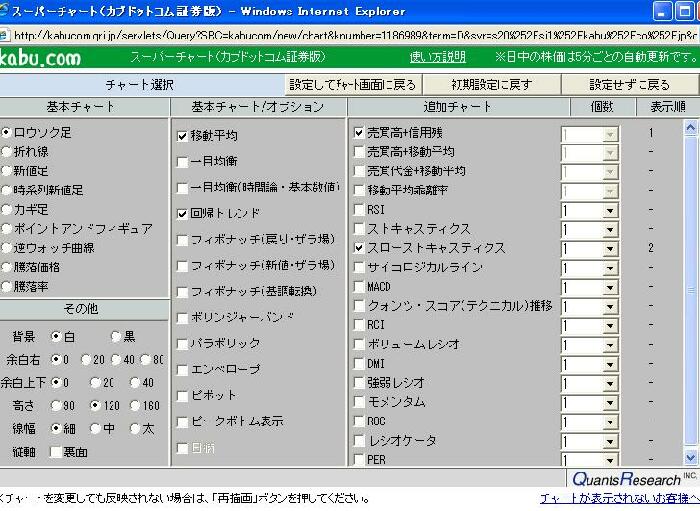Click scroll-down arrow of chart list
The image size is (700, 511).
(691, 457)
